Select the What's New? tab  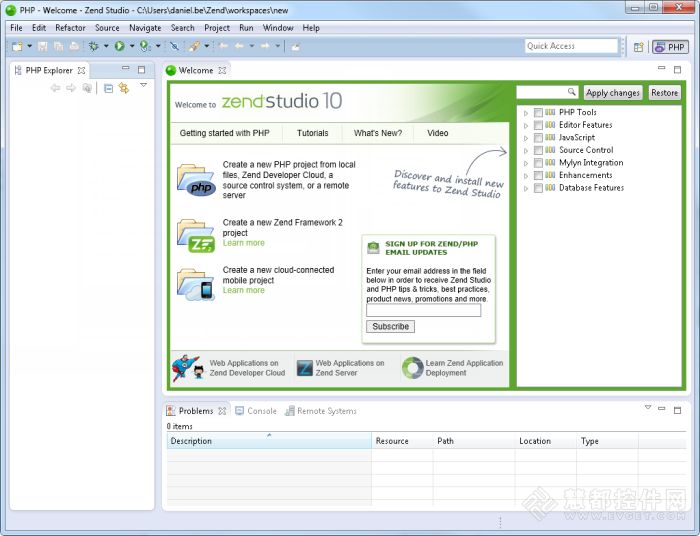point(378,133)
